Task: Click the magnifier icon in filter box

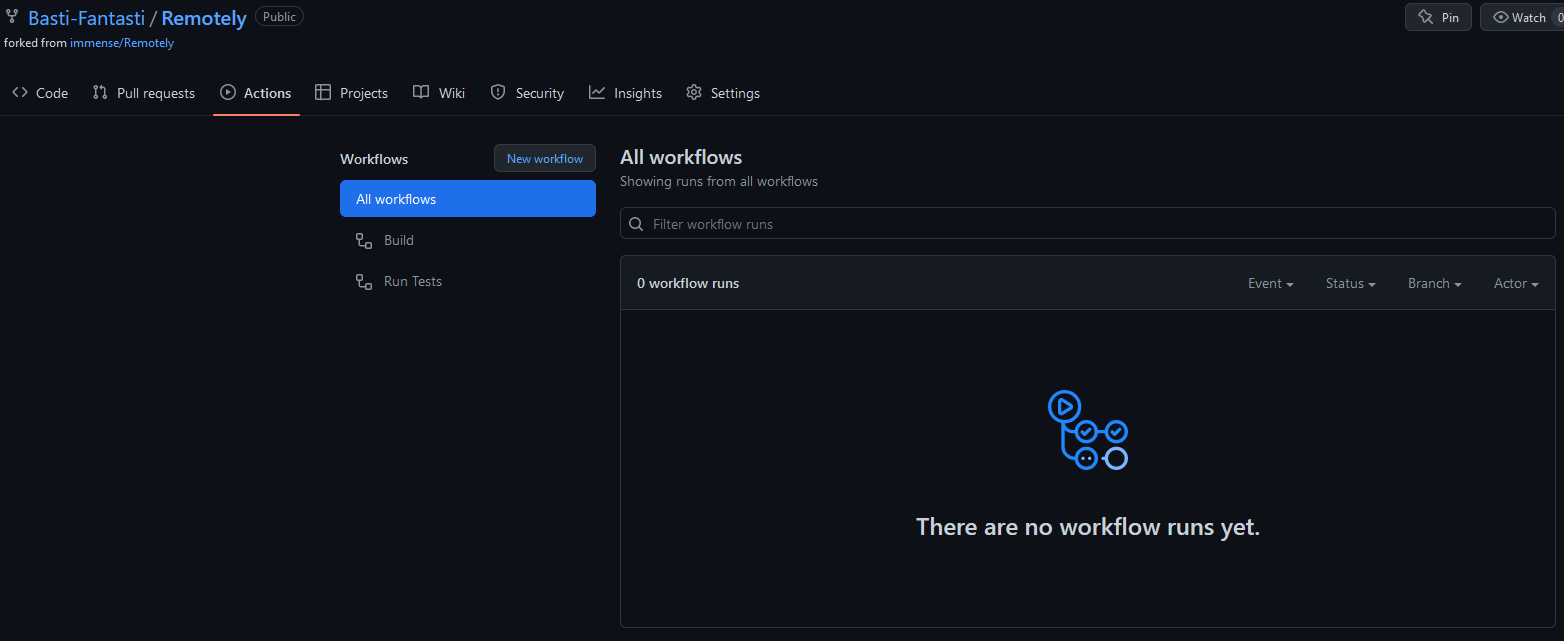Action: (636, 224)
